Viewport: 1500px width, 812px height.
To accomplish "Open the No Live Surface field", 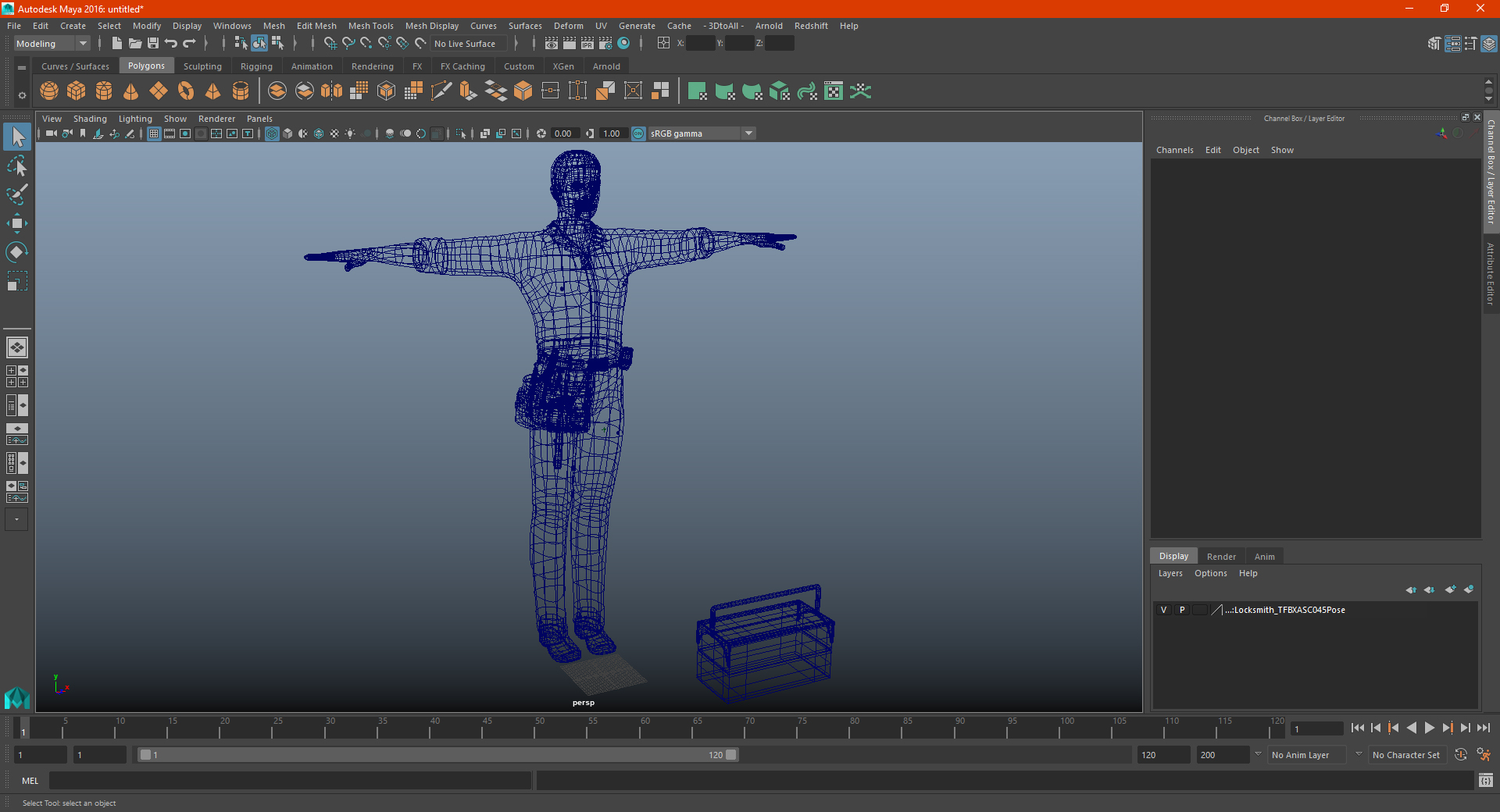I will 470,44.
